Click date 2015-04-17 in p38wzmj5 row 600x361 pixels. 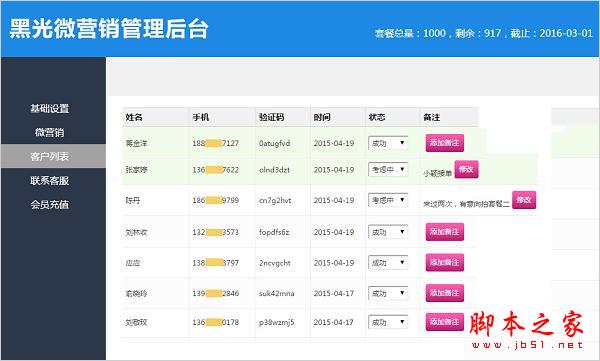pyautogui.click(x=334, y=323)
